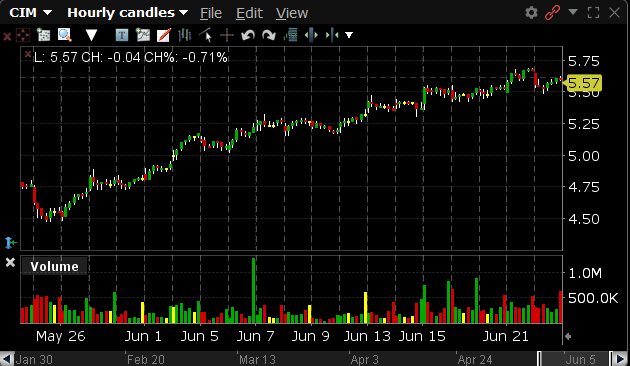
Task: Click the bar chart type icon
Action: tap(184, 35)
